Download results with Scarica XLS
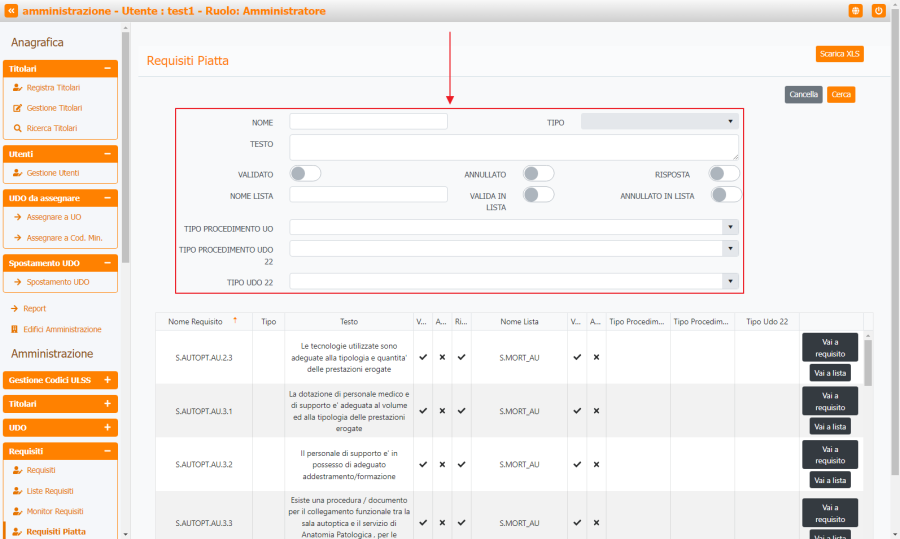Image resolution: width=900 pixels, height=539 pixels. tap(839, 54)
